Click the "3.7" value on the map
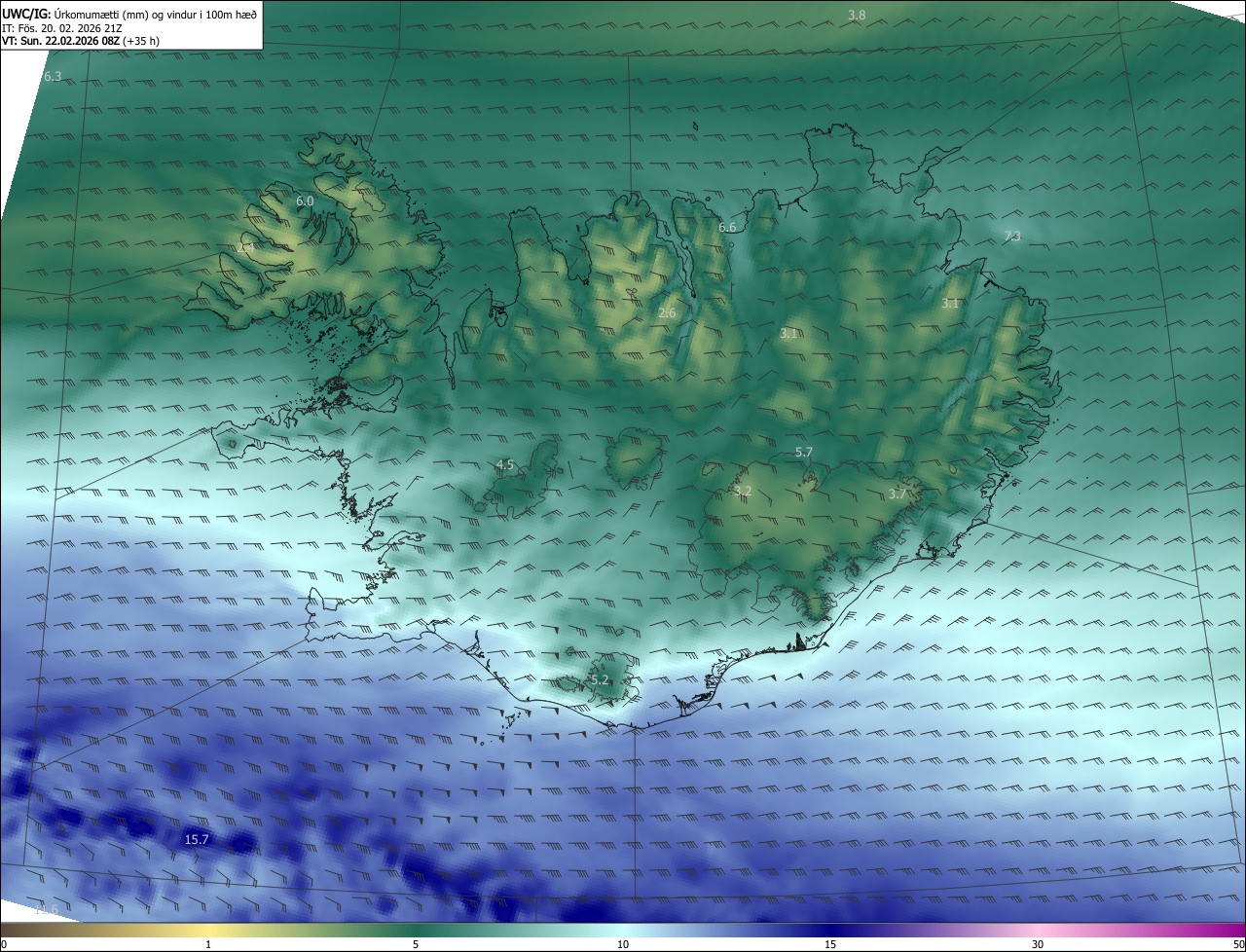This screenshot has height=952, width=1246. (x=898, y=494)
